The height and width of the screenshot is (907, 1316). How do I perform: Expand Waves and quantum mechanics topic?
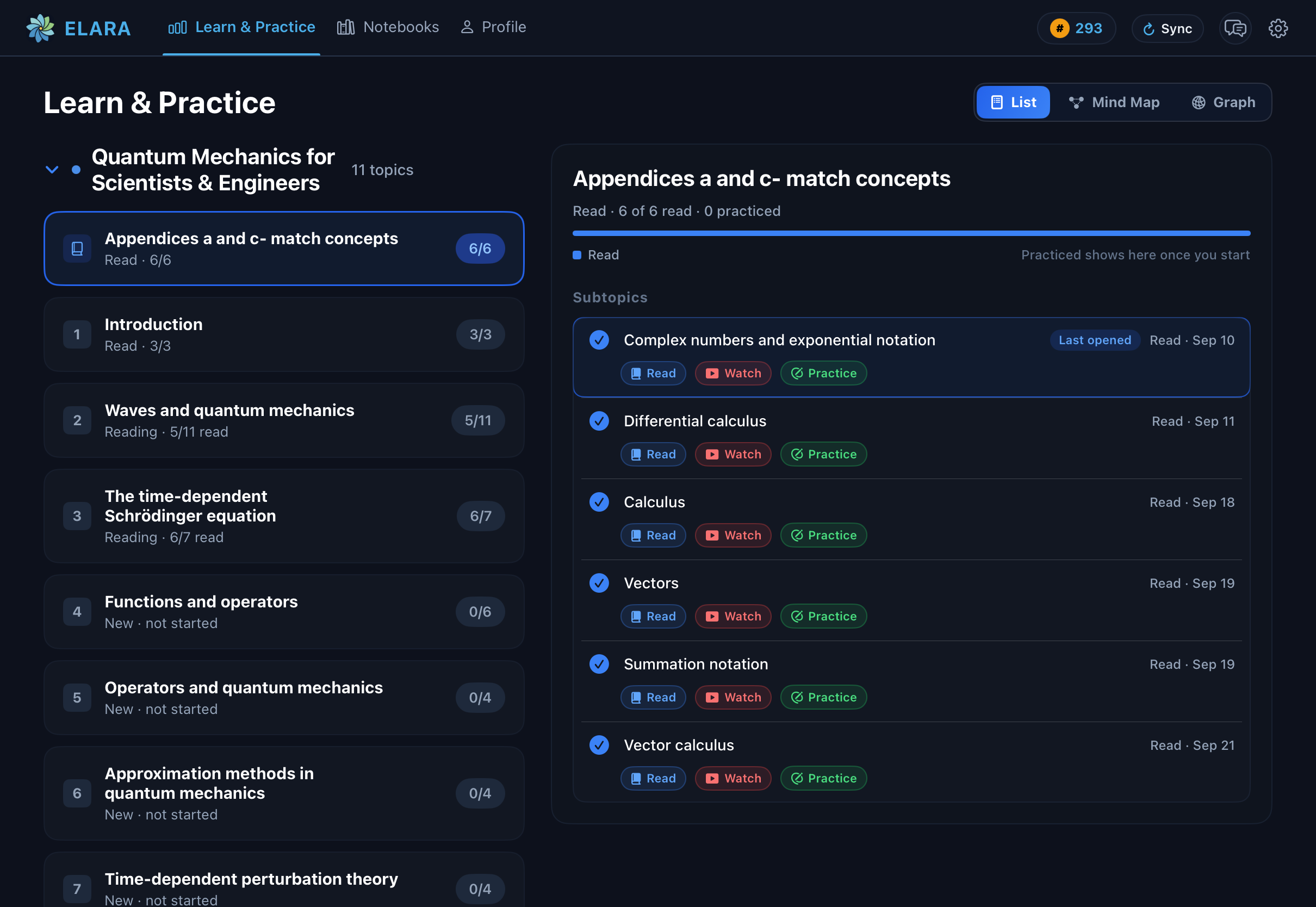tap(283, 420)
